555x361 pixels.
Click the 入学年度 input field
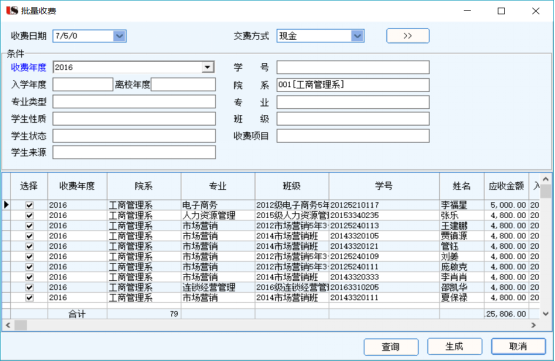tap(83, 85)
